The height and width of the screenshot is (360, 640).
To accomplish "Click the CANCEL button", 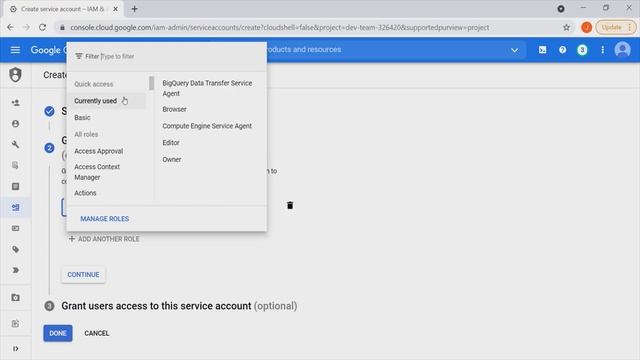I will (97, 333).
